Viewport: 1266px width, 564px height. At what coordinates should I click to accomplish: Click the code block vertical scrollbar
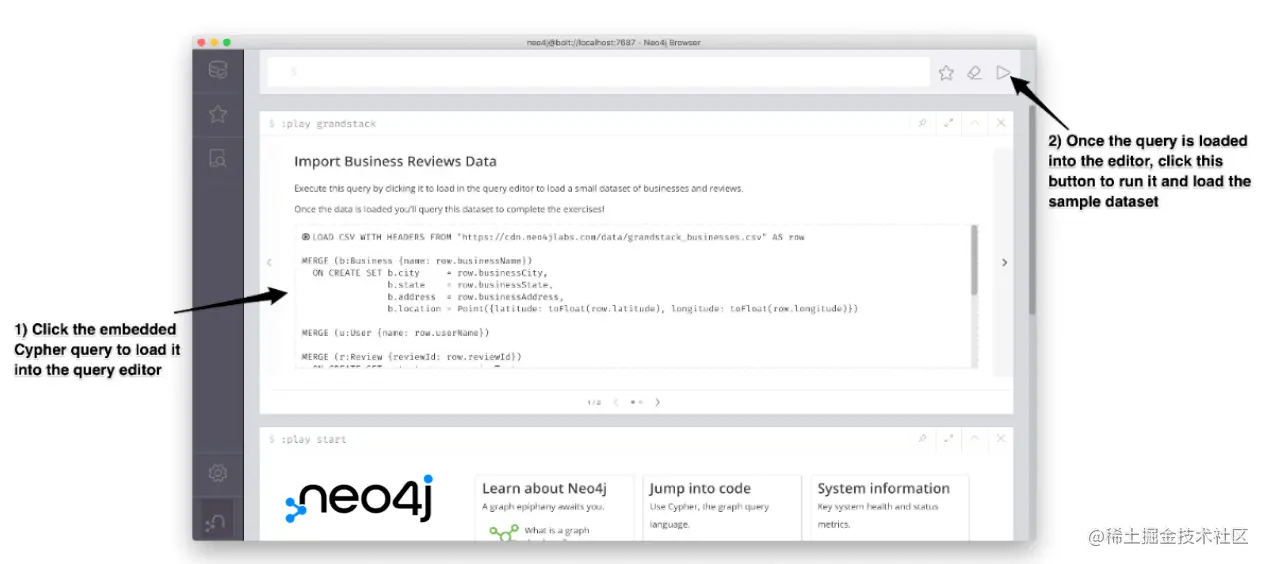tap(974, 261)
